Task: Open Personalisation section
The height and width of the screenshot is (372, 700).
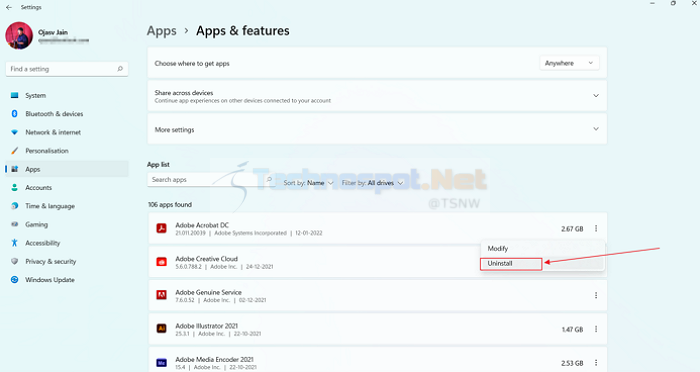Action: [67, 150]
